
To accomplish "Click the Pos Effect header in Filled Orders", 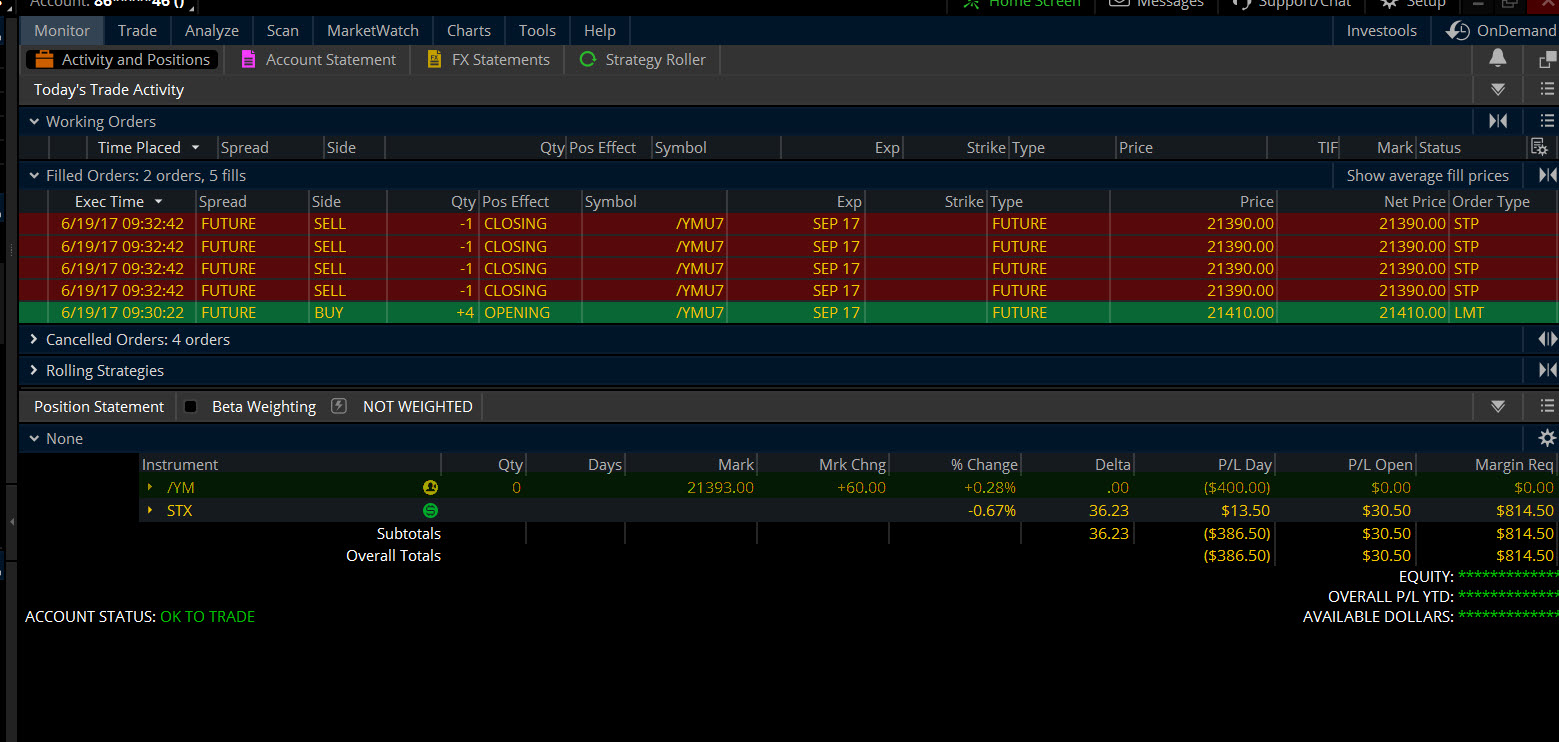I will click(x=516, y=201).
